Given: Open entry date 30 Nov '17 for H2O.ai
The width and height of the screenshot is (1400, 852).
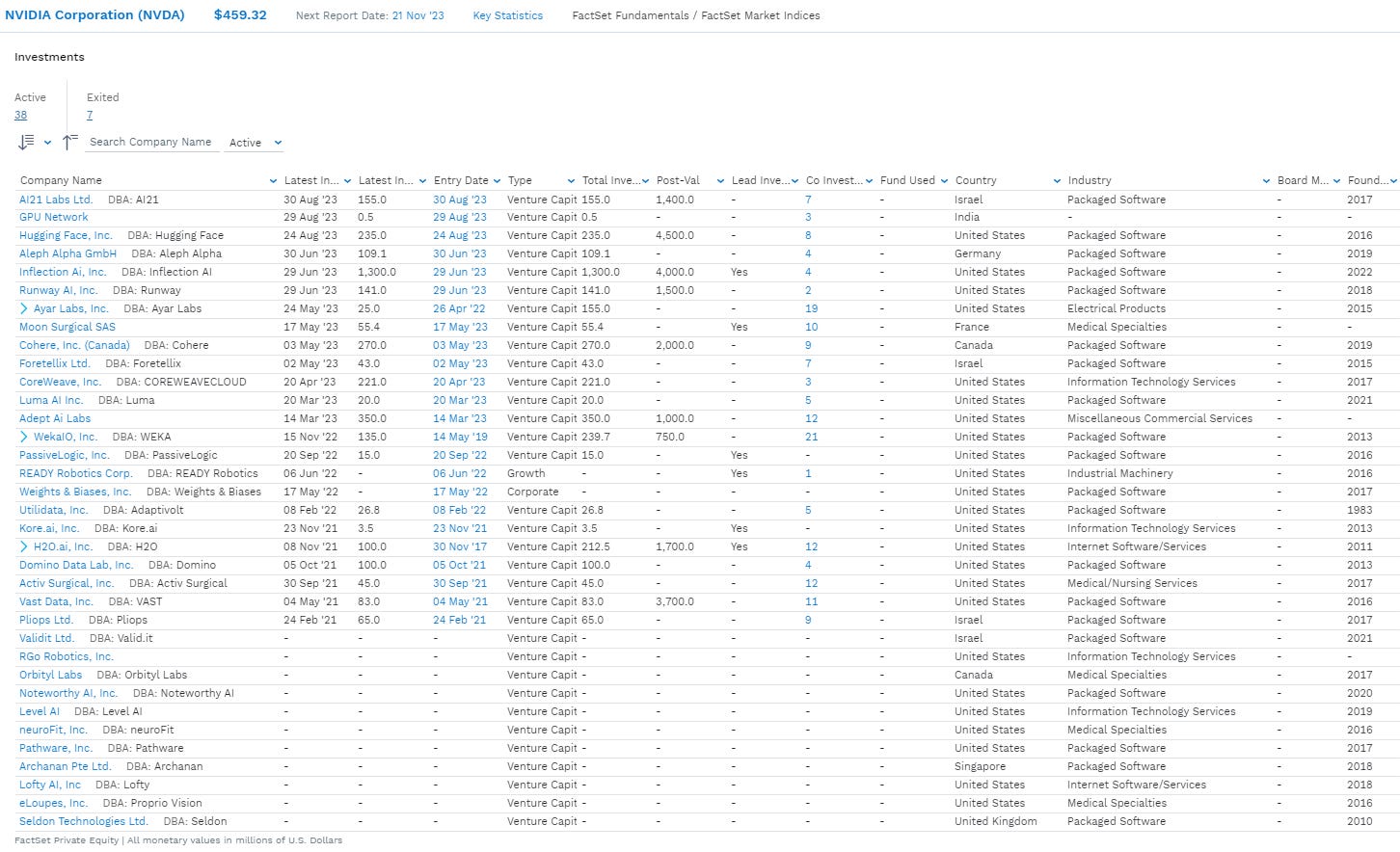Looking at the screenshot, I should pos(460,546).
